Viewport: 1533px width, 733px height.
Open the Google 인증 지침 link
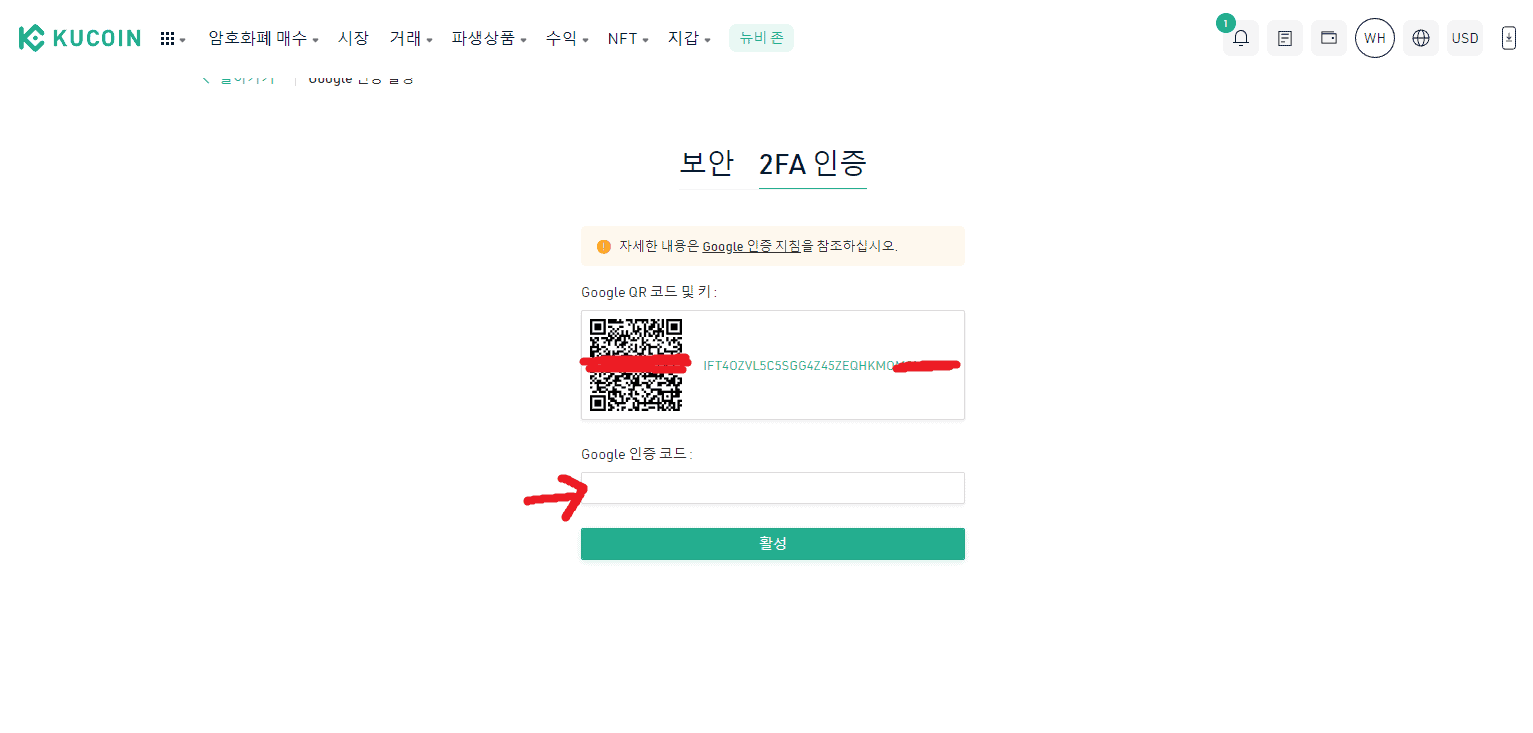point(750,246)
